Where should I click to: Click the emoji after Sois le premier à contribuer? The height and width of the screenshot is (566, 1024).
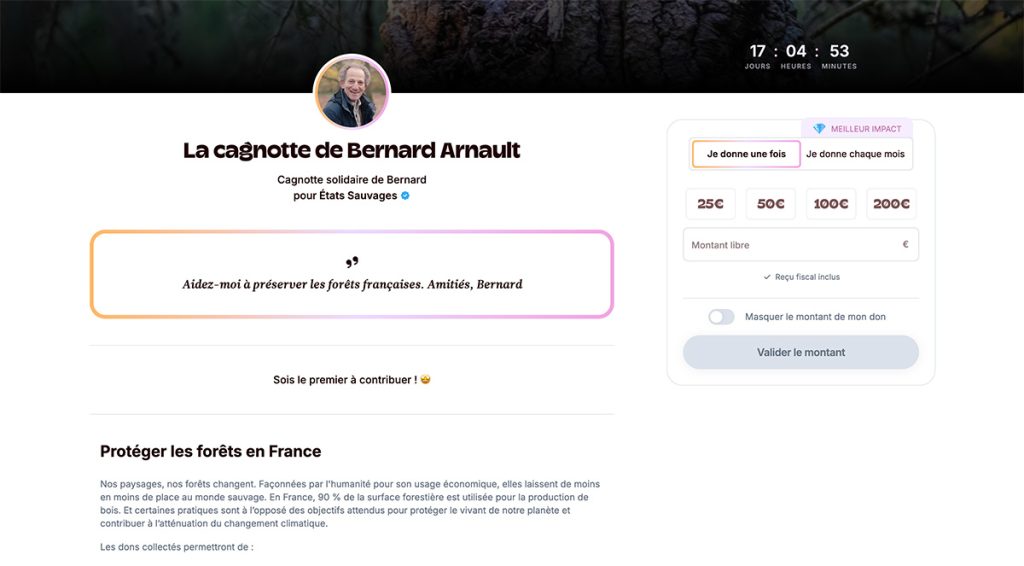click(x=426, y=380)
